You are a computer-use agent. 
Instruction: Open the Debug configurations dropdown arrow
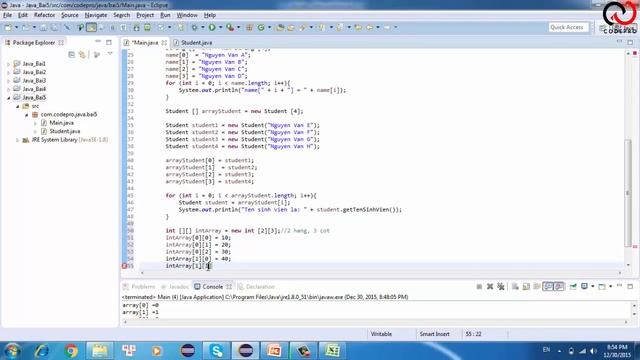point(202,27)
